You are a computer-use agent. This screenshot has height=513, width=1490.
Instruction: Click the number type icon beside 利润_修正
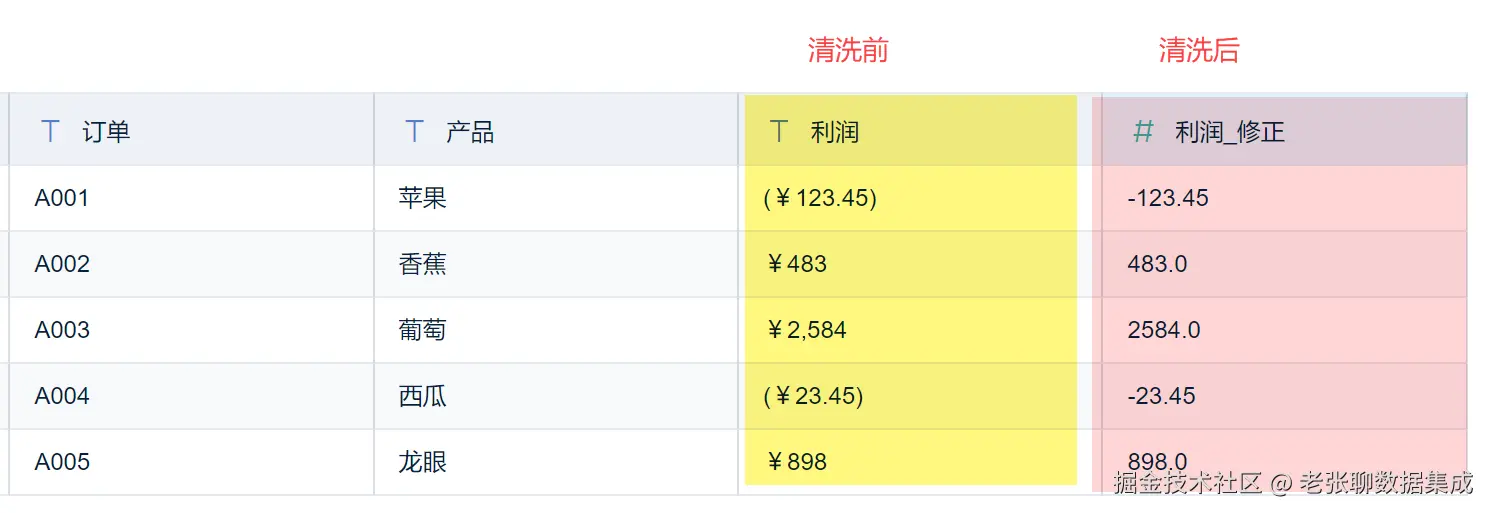1144,131
